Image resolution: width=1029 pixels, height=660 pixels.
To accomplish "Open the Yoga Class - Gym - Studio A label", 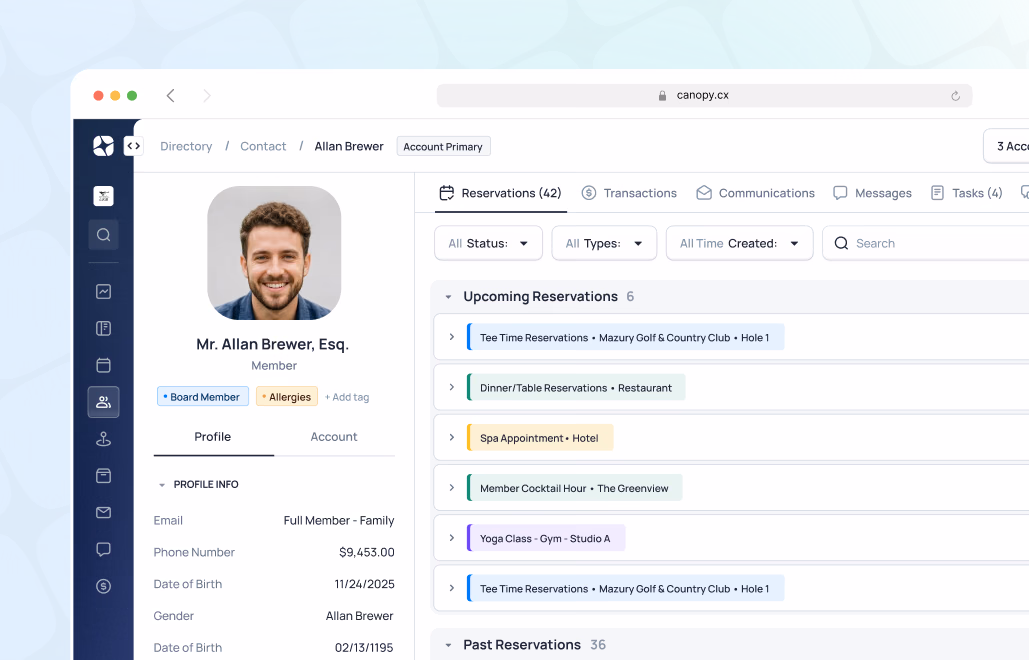I will 546,538.
